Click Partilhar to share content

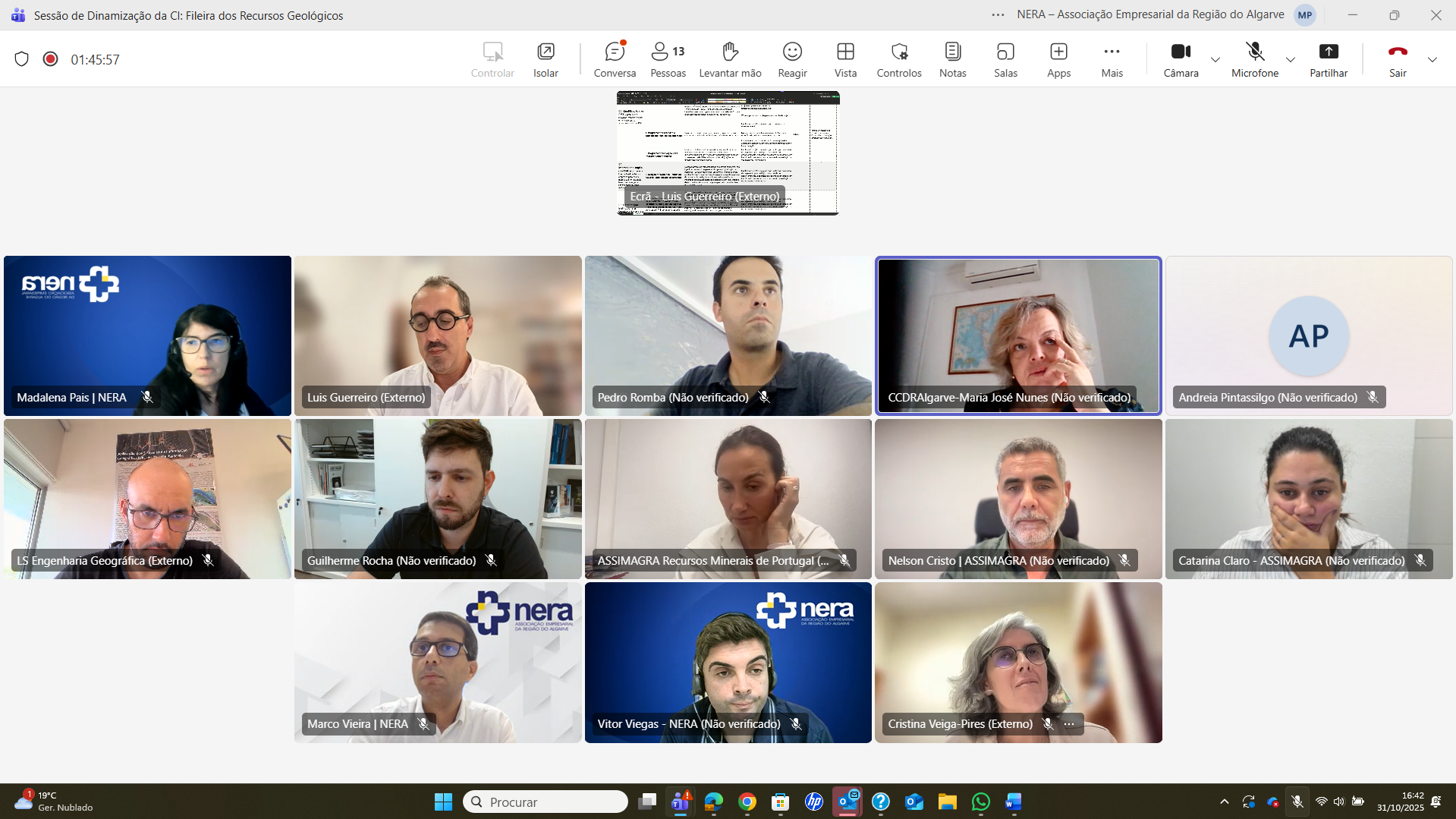click(x=1328, y=59)
